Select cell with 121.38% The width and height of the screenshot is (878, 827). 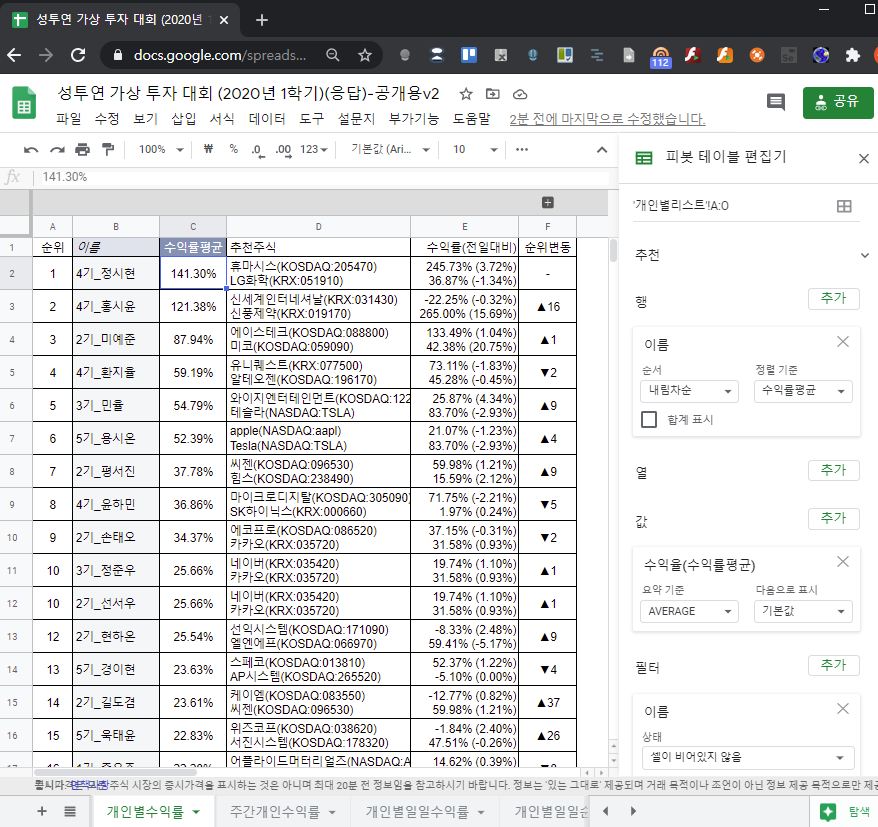[193, 306]
